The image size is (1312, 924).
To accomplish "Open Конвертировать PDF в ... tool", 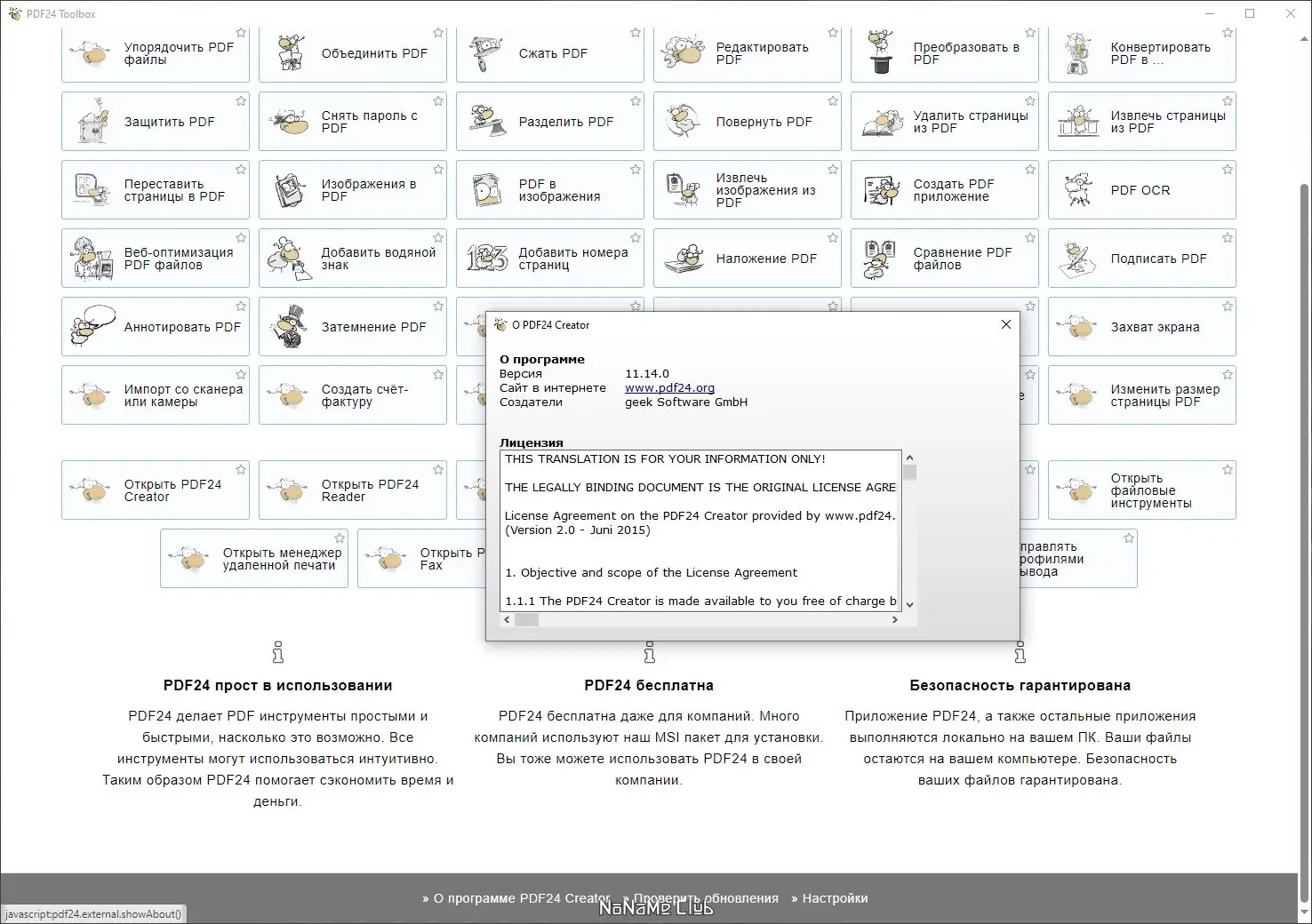I will pos(1142,53).
